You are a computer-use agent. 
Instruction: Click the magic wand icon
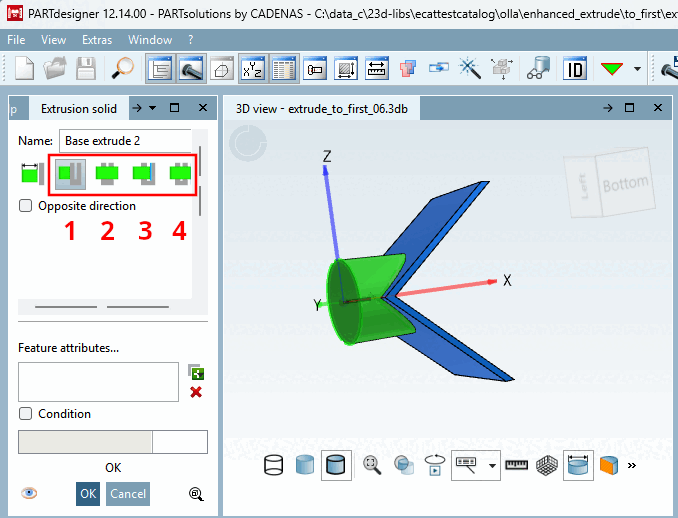click(470, 68)
